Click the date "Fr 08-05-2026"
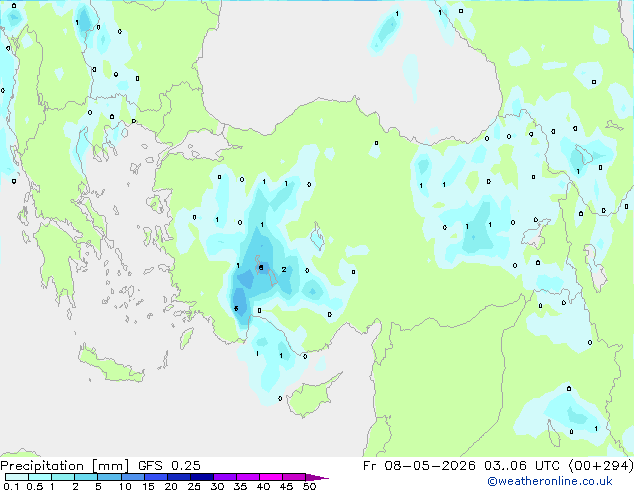Image resolution: width=634 pixels, height=490 pixels. click(419, 466)
